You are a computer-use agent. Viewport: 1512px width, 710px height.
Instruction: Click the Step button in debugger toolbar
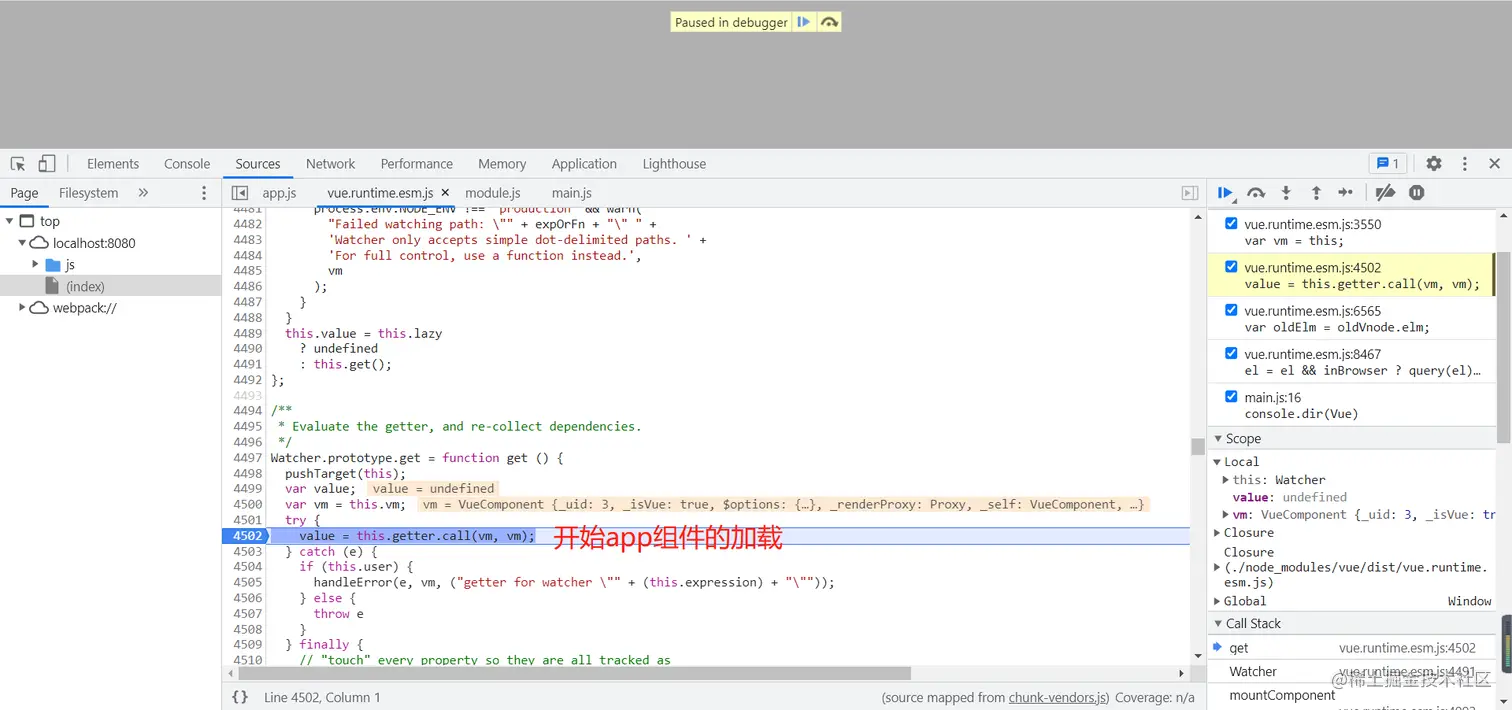pos(1346,193)
